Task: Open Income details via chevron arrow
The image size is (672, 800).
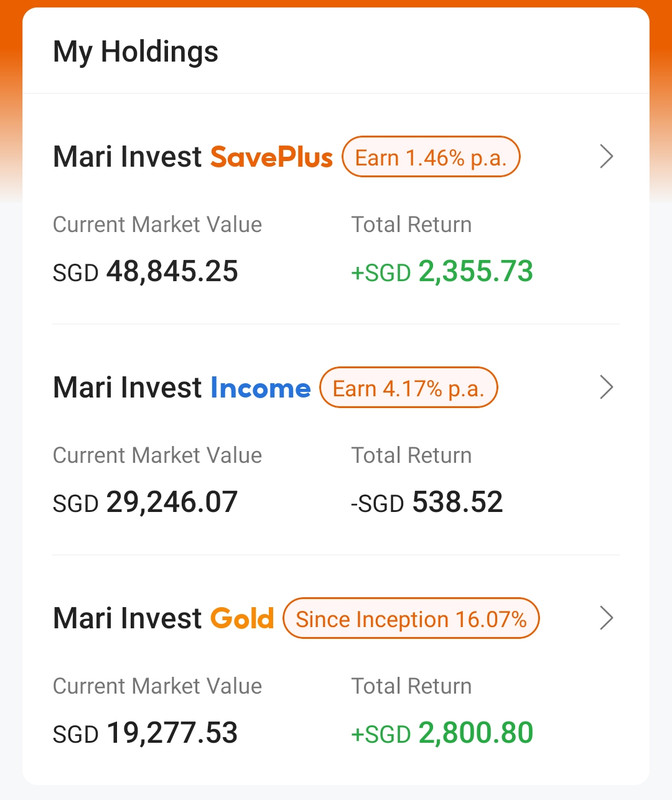Action: coord(606,387)
